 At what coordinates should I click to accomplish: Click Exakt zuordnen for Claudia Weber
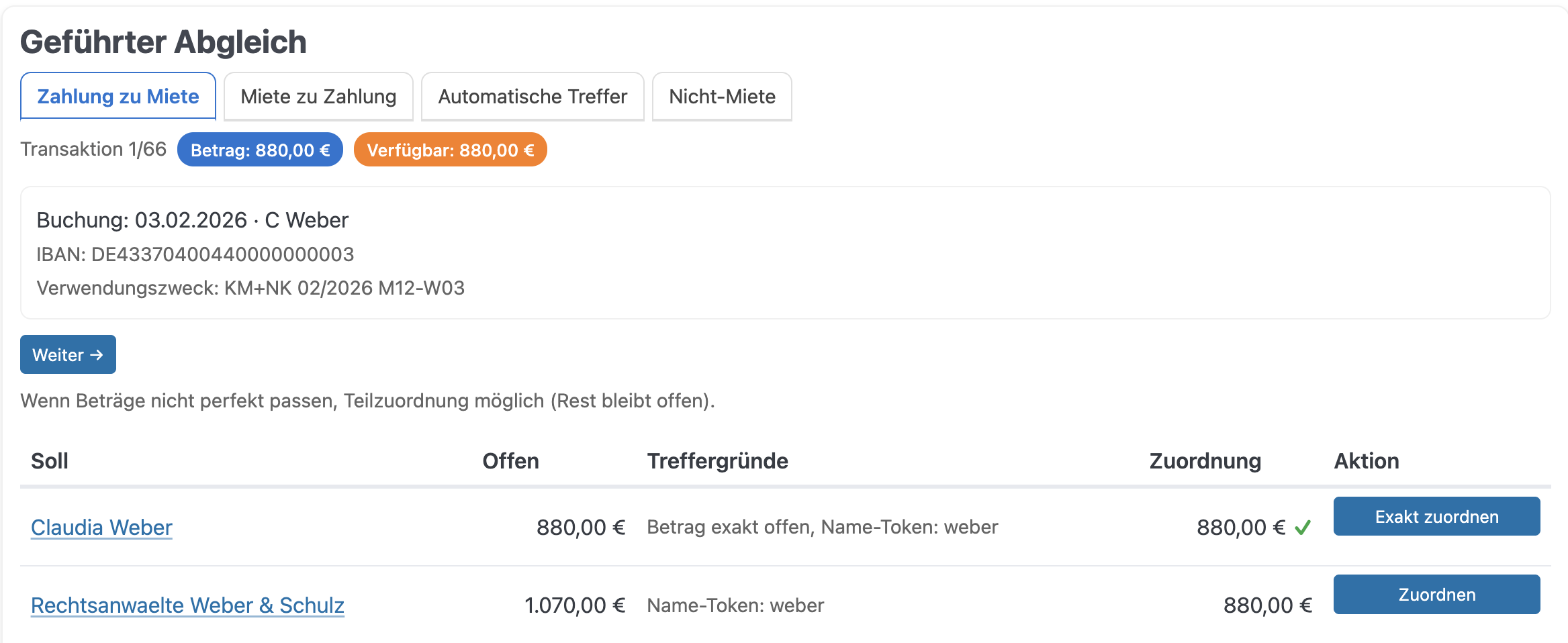[x=1436, y=517]
